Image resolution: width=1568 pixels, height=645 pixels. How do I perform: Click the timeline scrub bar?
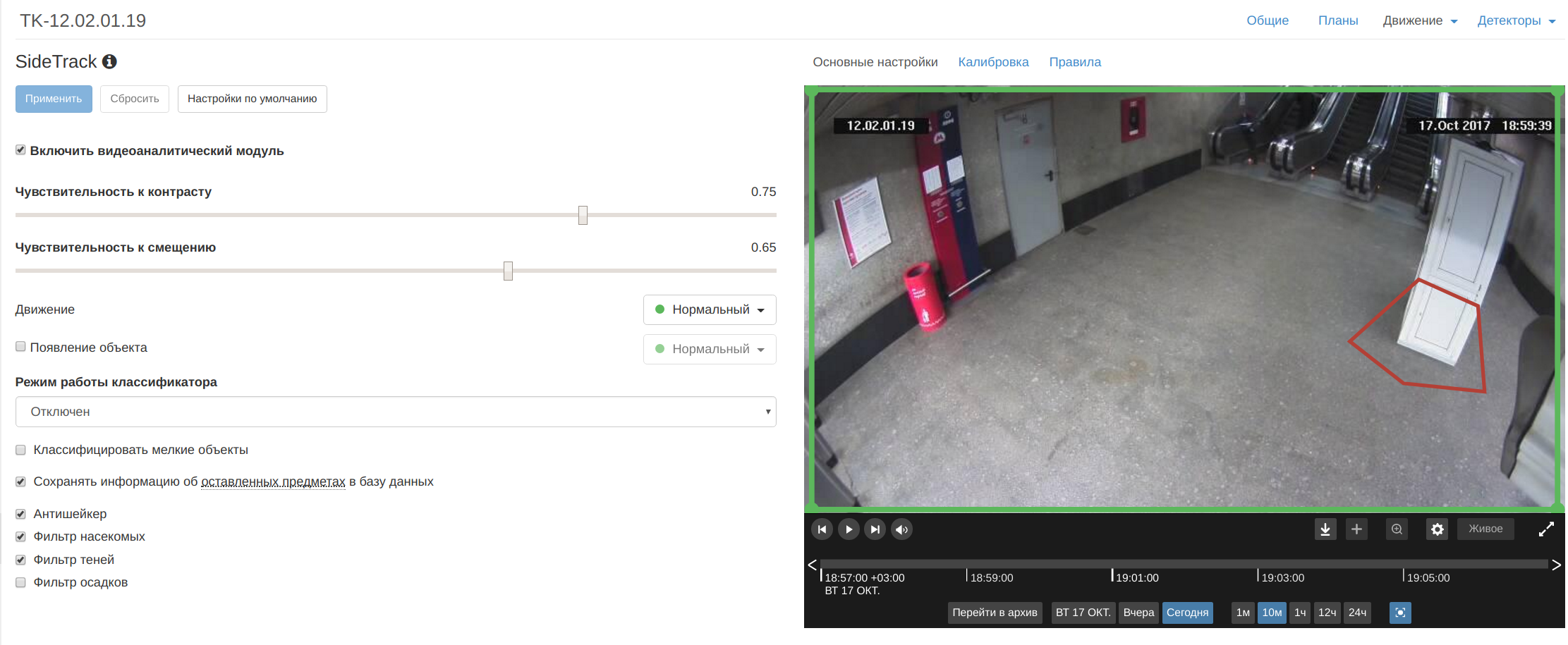point(1184,564)
